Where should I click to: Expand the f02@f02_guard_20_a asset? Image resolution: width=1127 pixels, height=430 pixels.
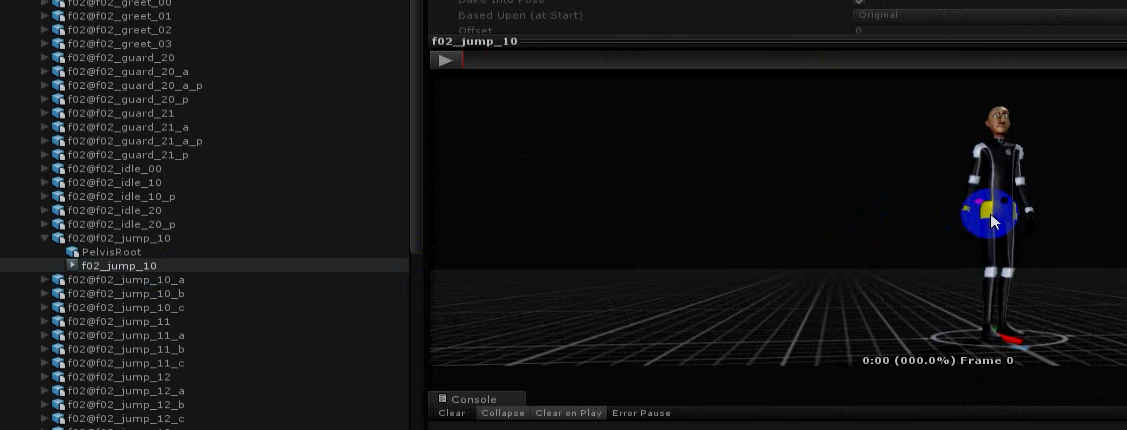tap(45, 72)
